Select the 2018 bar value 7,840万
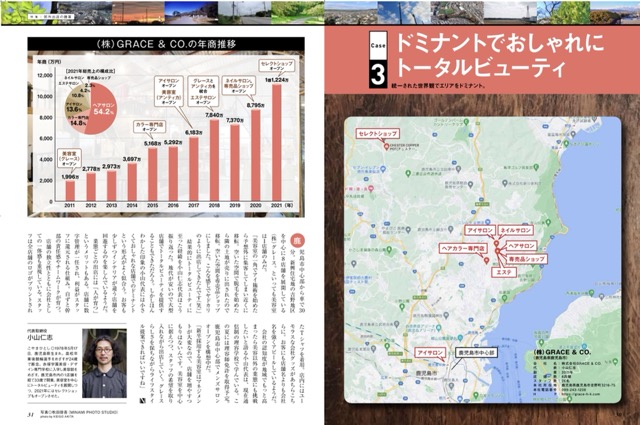Viewport: 640px width, 425px height. pos(215,115)
